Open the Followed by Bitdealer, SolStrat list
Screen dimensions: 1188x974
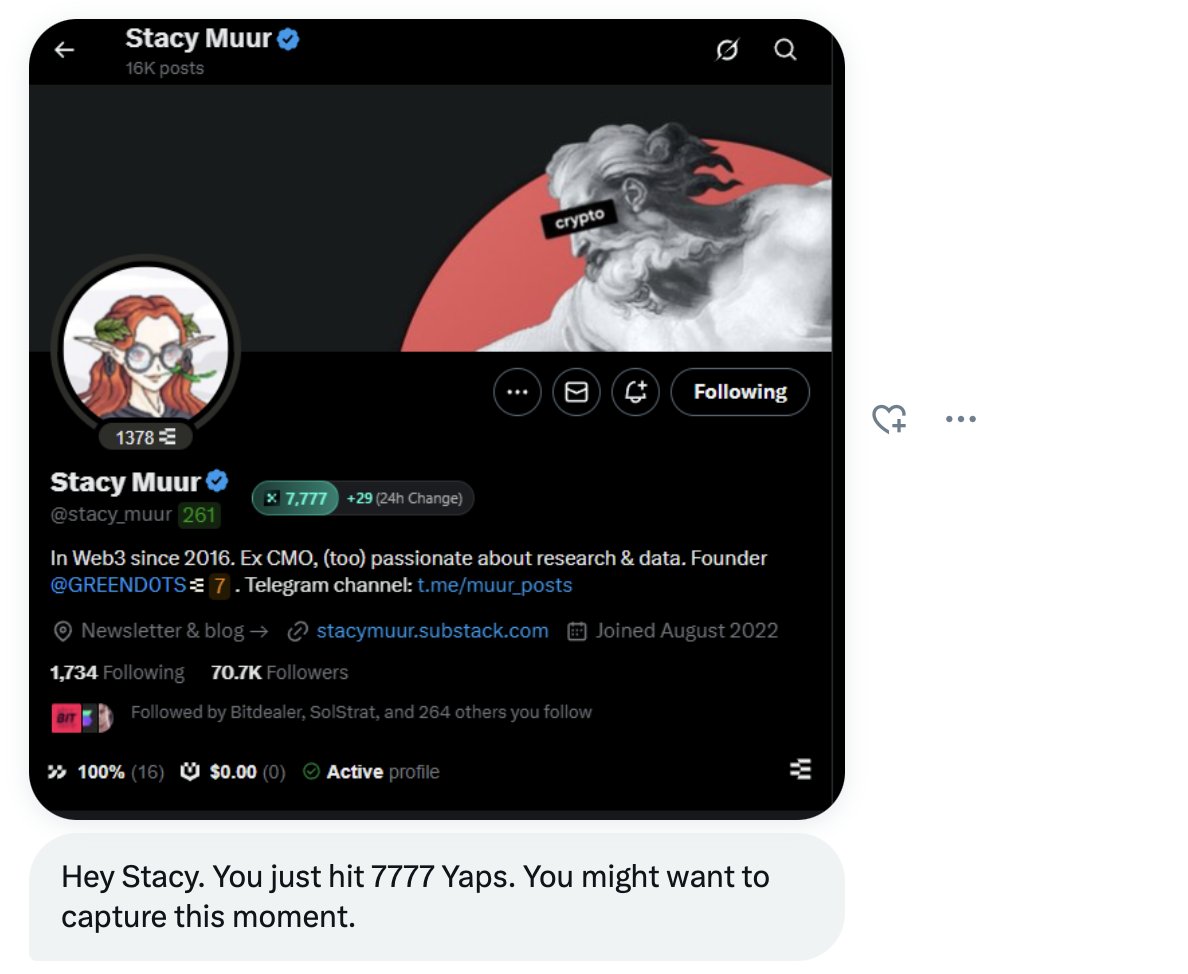pos(360,713)
